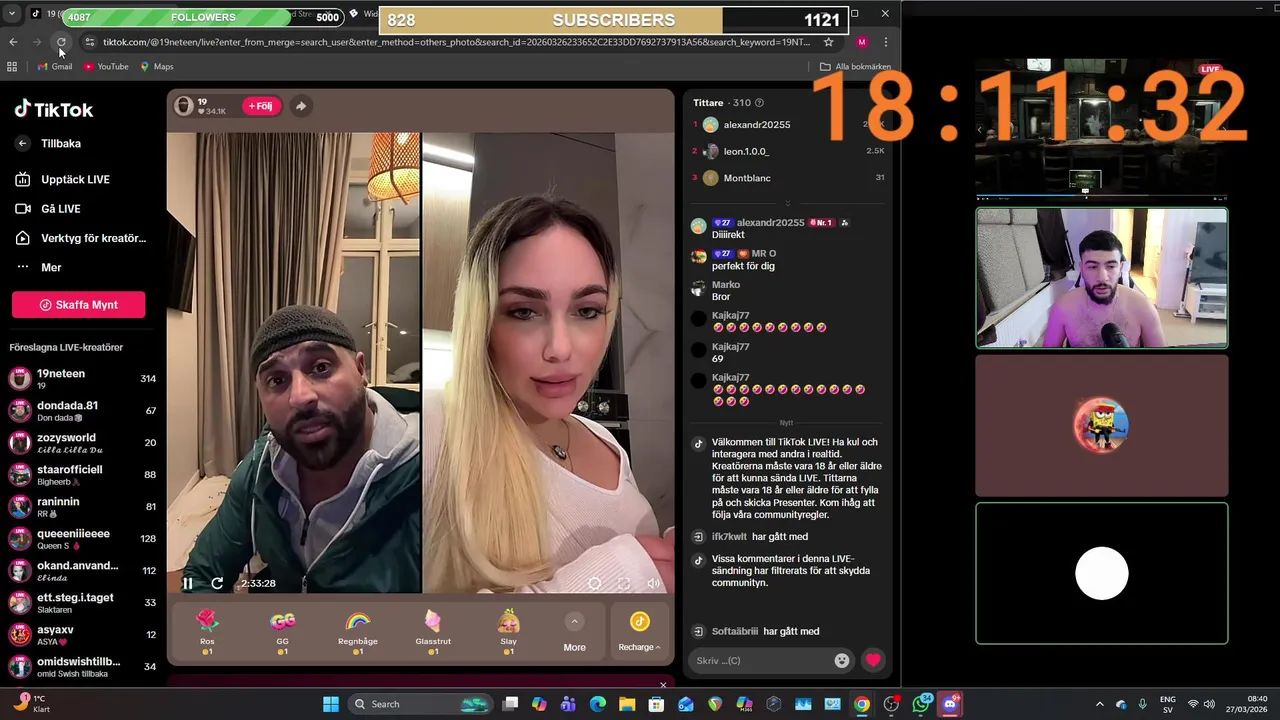
Task: Open suggested creator staarofficiell
Action: pyautogui.click(x=82, y=474)
